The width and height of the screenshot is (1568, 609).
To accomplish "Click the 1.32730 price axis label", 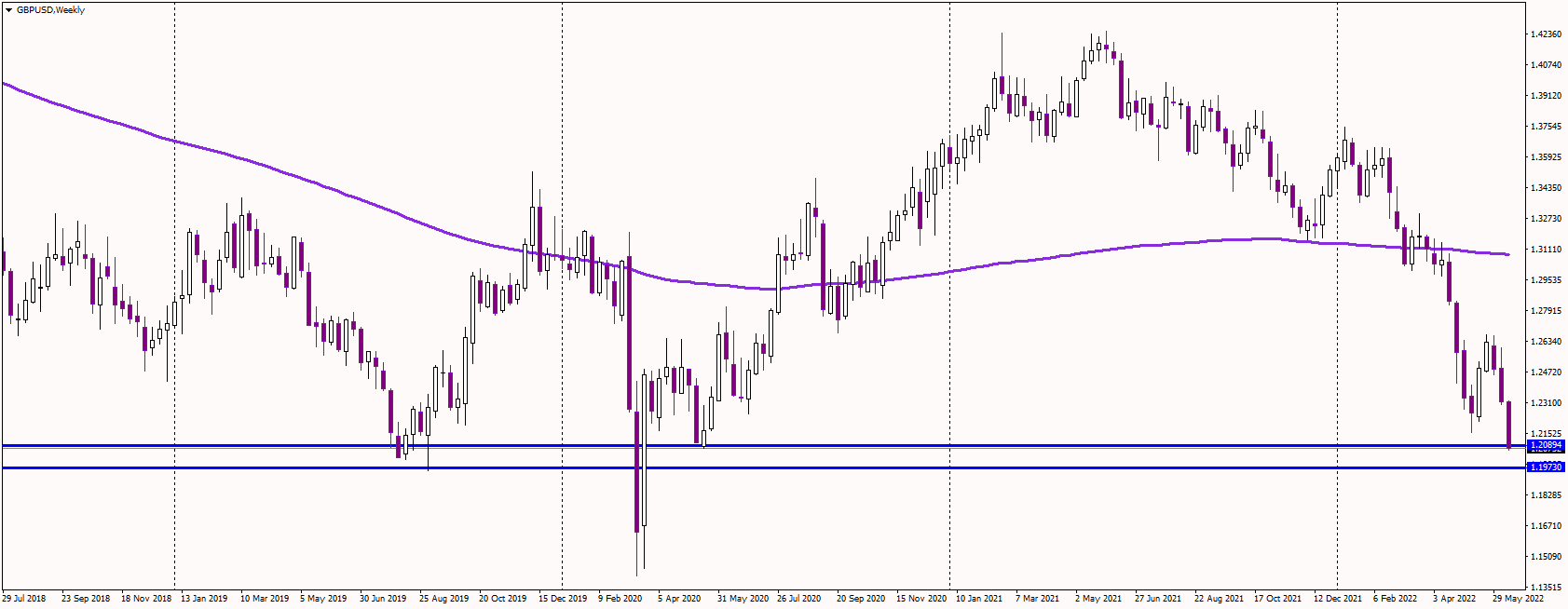I will pyautogui.click(x=1547, y=219).
